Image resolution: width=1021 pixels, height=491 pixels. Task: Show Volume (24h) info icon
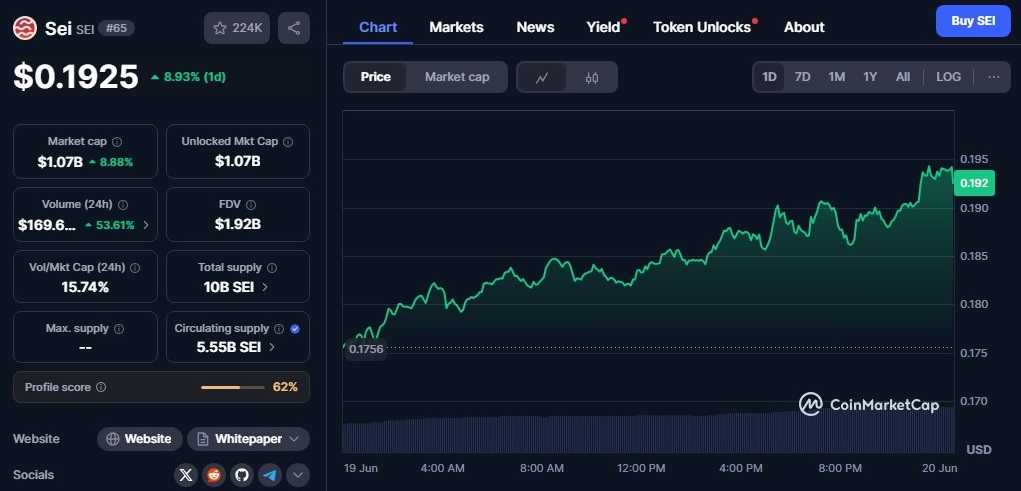click(x=122, y=204)
